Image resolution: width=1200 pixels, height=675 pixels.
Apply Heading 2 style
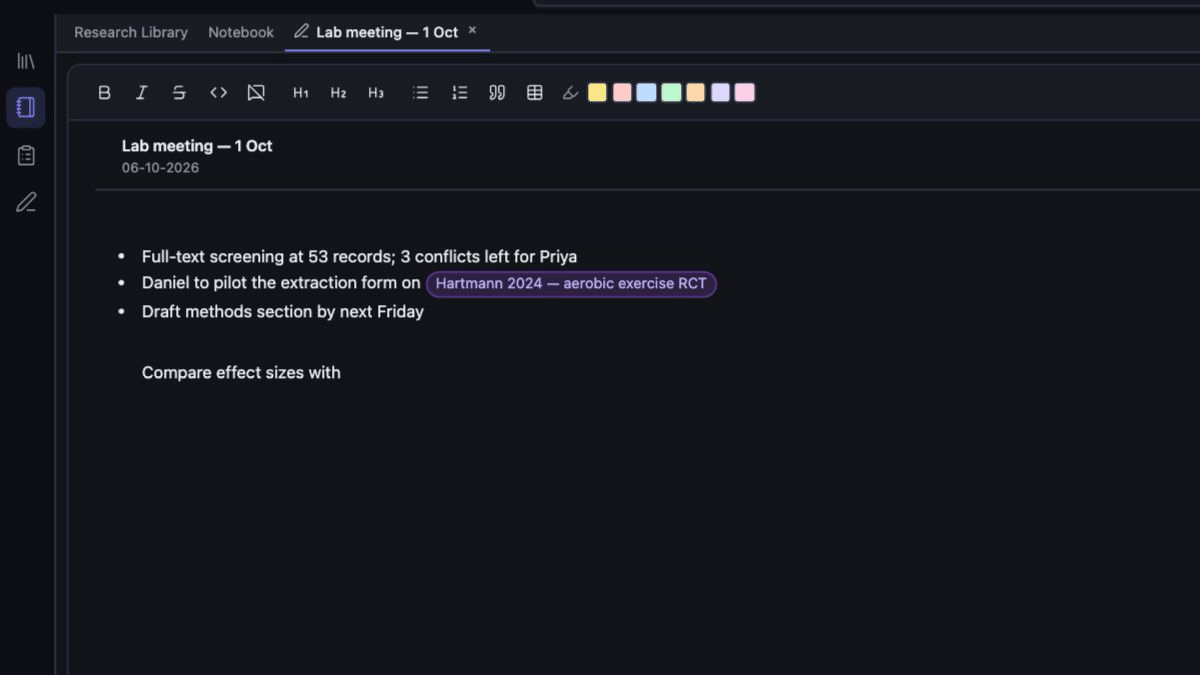pyautogui.click(x=338, y=93)
